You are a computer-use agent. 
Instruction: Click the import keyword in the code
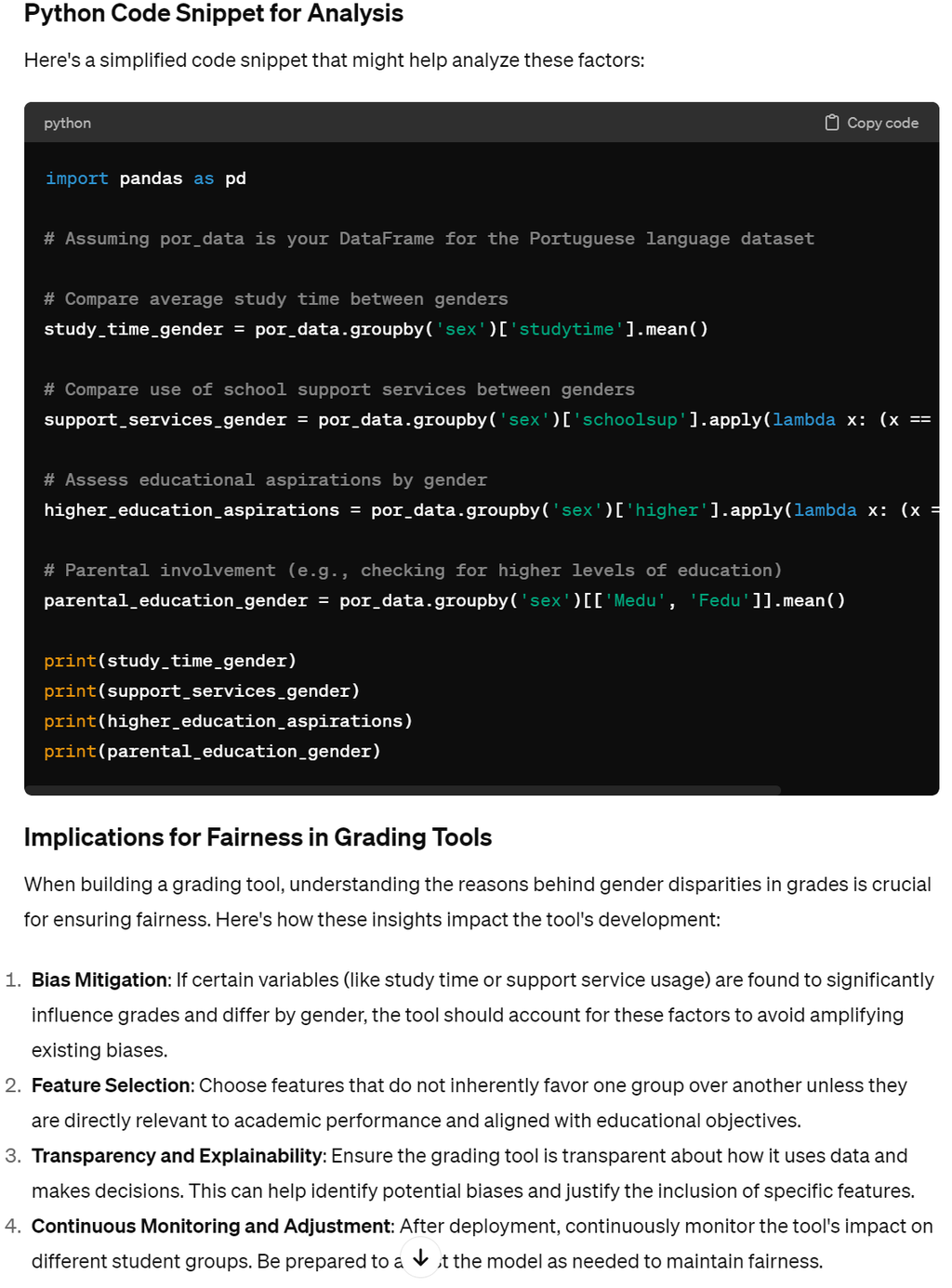pyautogui.click(x=76, y=177)
